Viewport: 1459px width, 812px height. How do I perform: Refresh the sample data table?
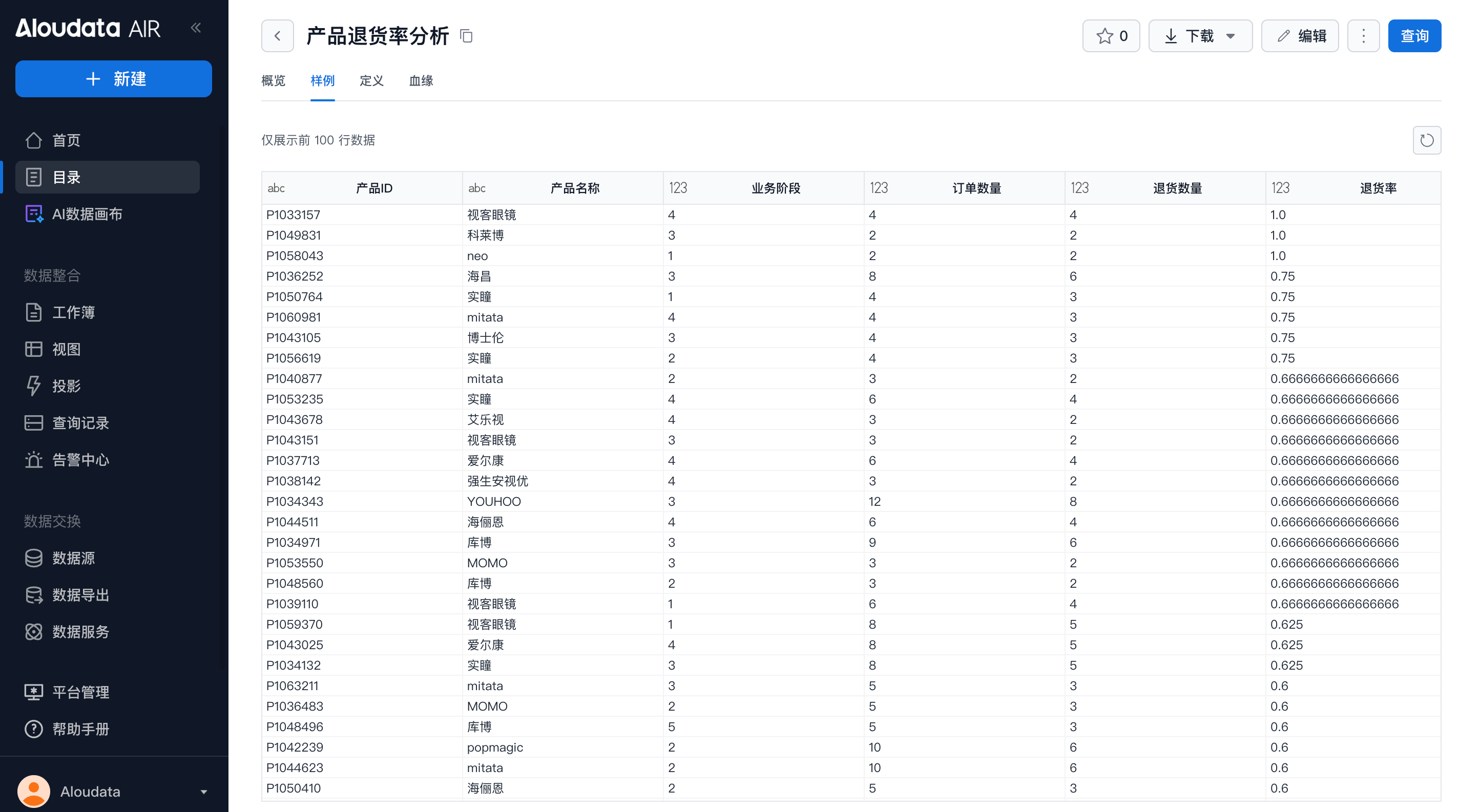tap(1426, 140)
